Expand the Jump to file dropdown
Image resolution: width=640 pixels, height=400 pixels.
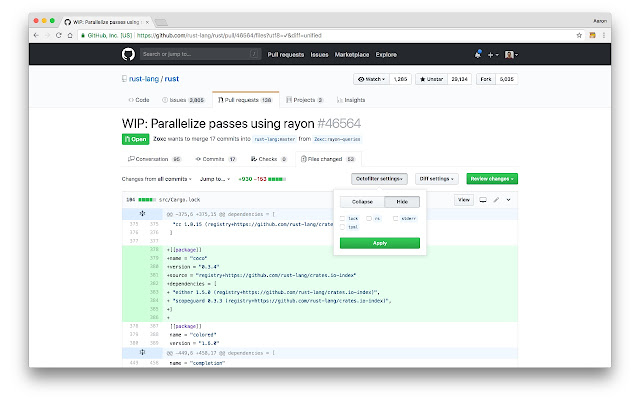(215, 179)
